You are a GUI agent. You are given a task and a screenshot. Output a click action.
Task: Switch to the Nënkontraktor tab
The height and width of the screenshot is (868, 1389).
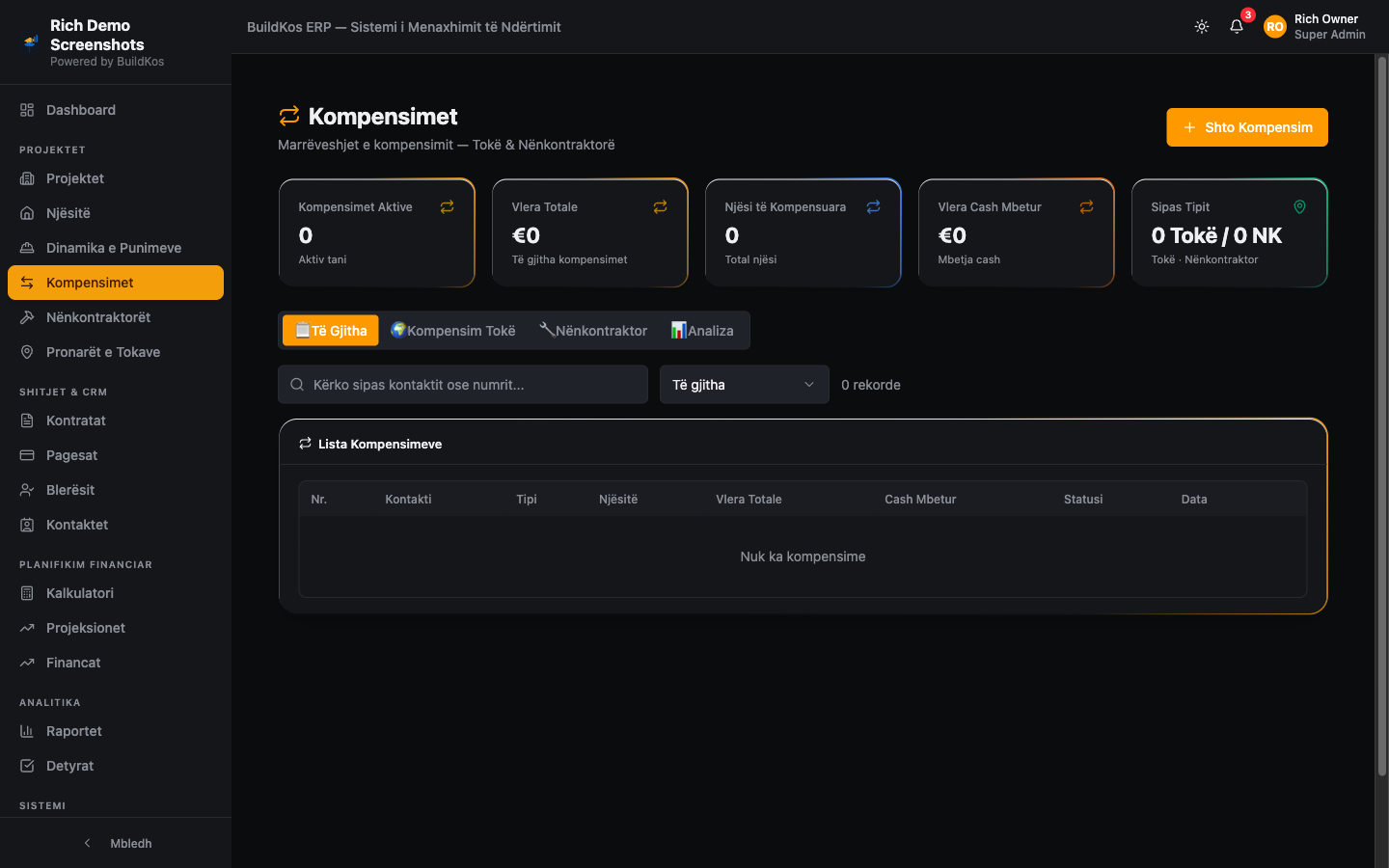tap(593, 331)
